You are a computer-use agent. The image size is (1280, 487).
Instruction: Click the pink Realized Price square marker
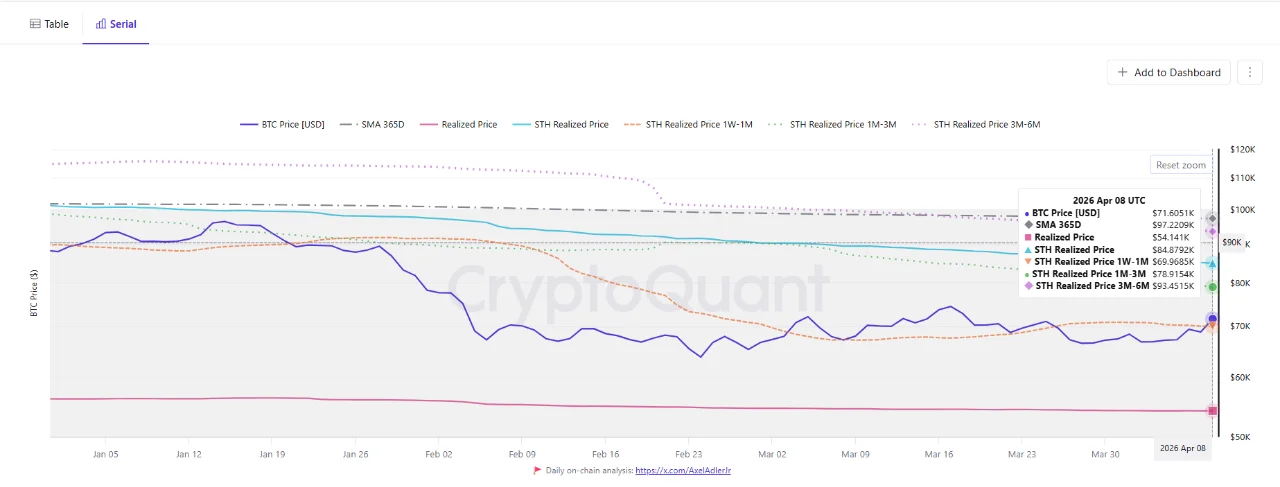point(1213,411)
